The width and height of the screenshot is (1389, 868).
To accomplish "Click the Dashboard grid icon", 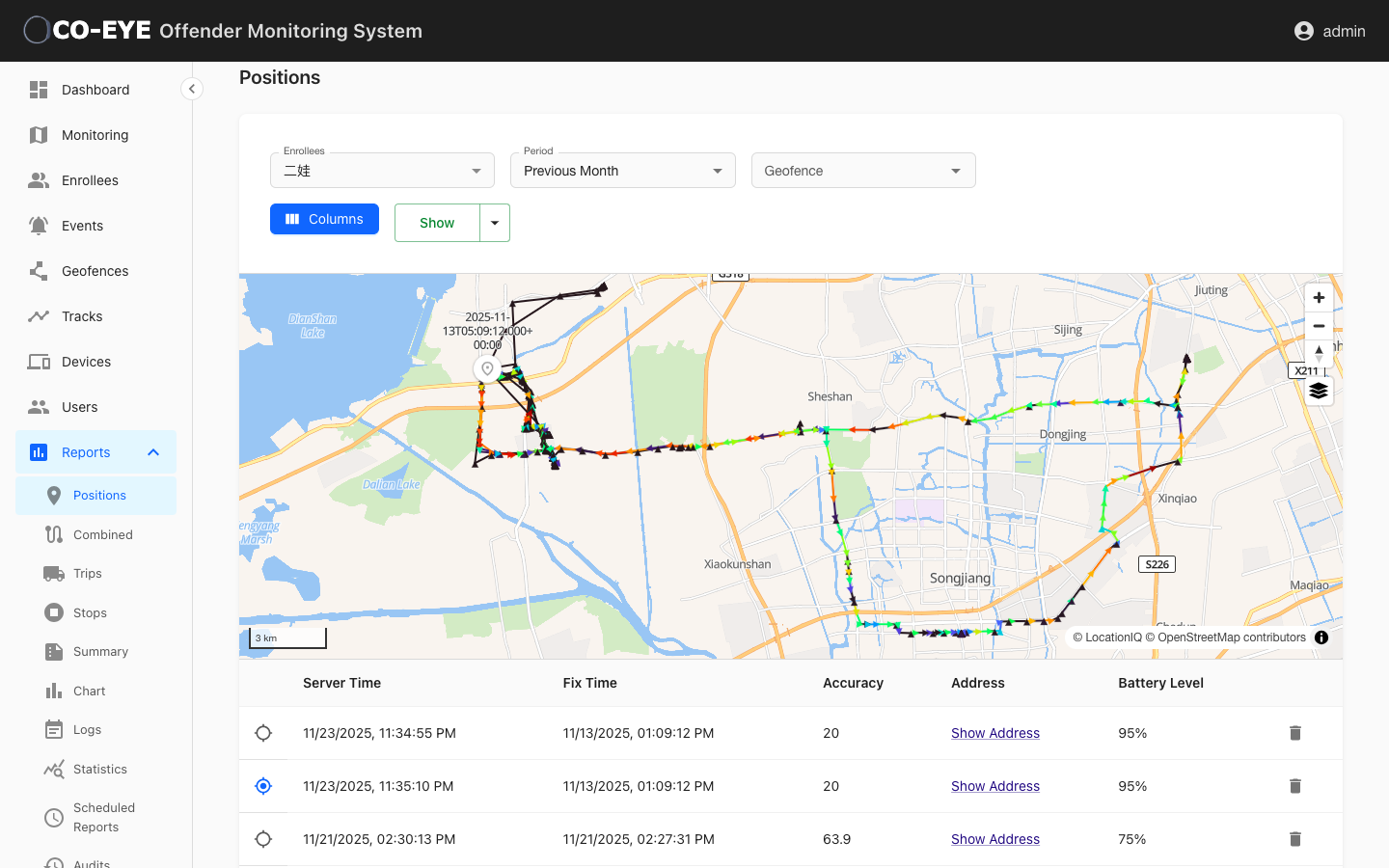I will pos(39,90).
